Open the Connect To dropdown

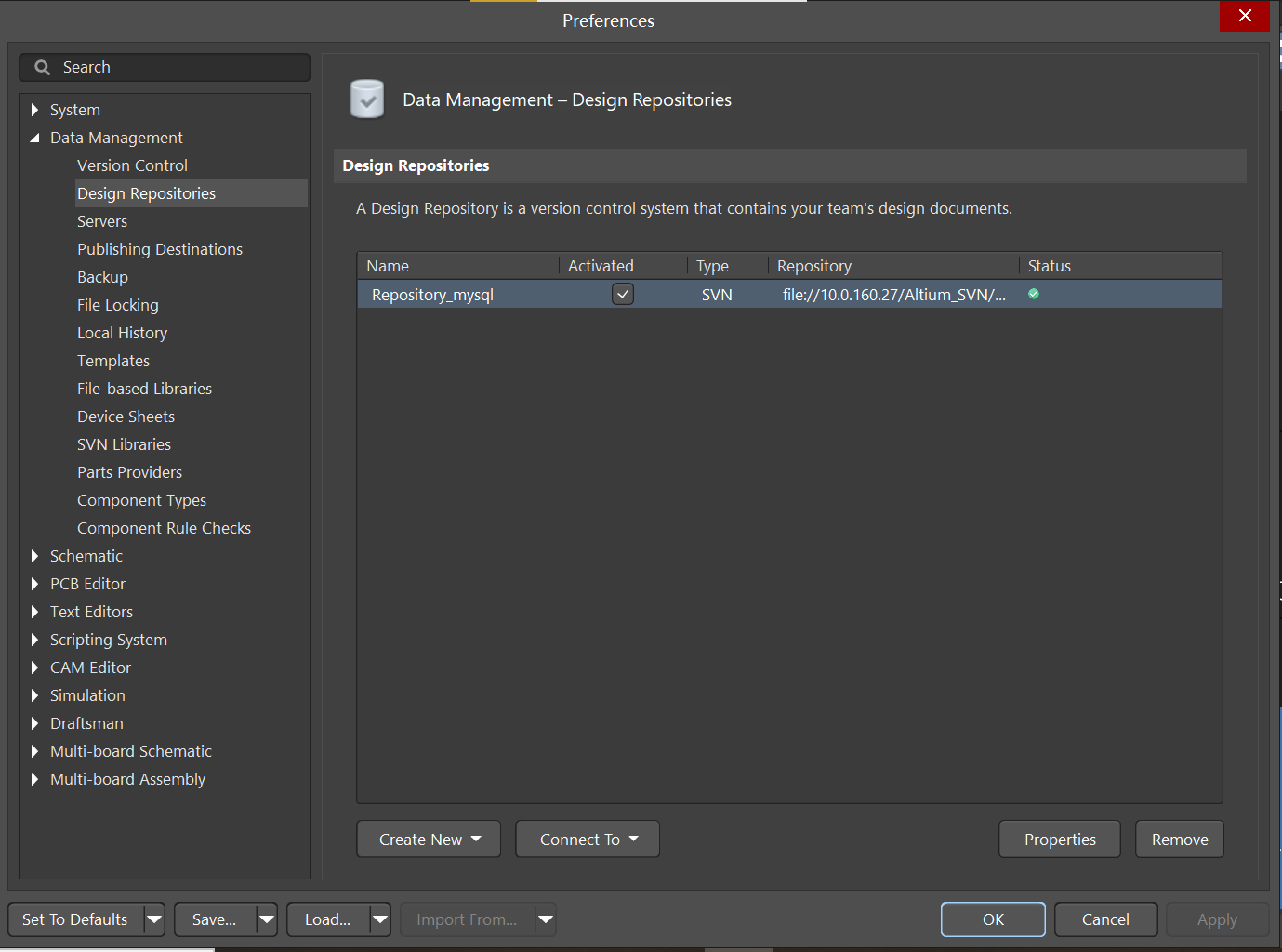pyautogui.click(x=588, y=839)
